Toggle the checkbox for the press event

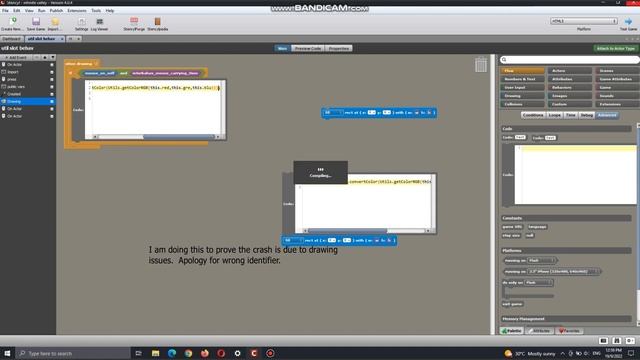tap(52, 79)
